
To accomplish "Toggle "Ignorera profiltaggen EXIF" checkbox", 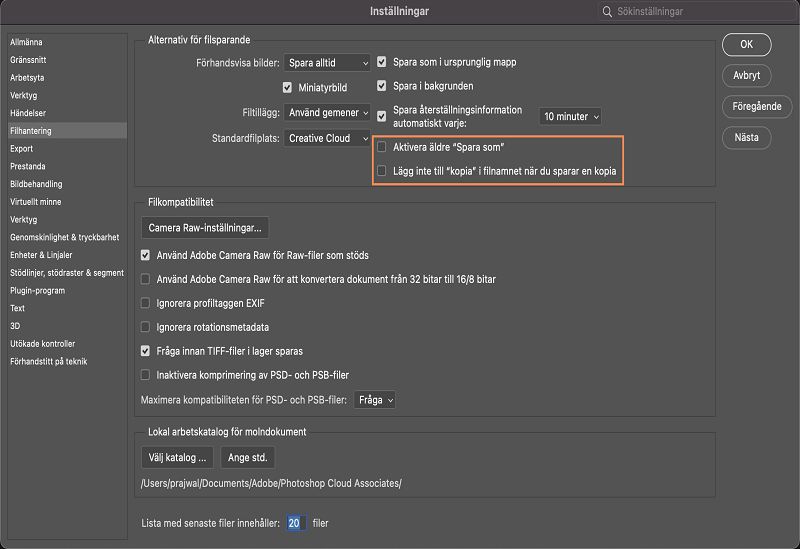I will pyautogui.click(x=146, y=303).
